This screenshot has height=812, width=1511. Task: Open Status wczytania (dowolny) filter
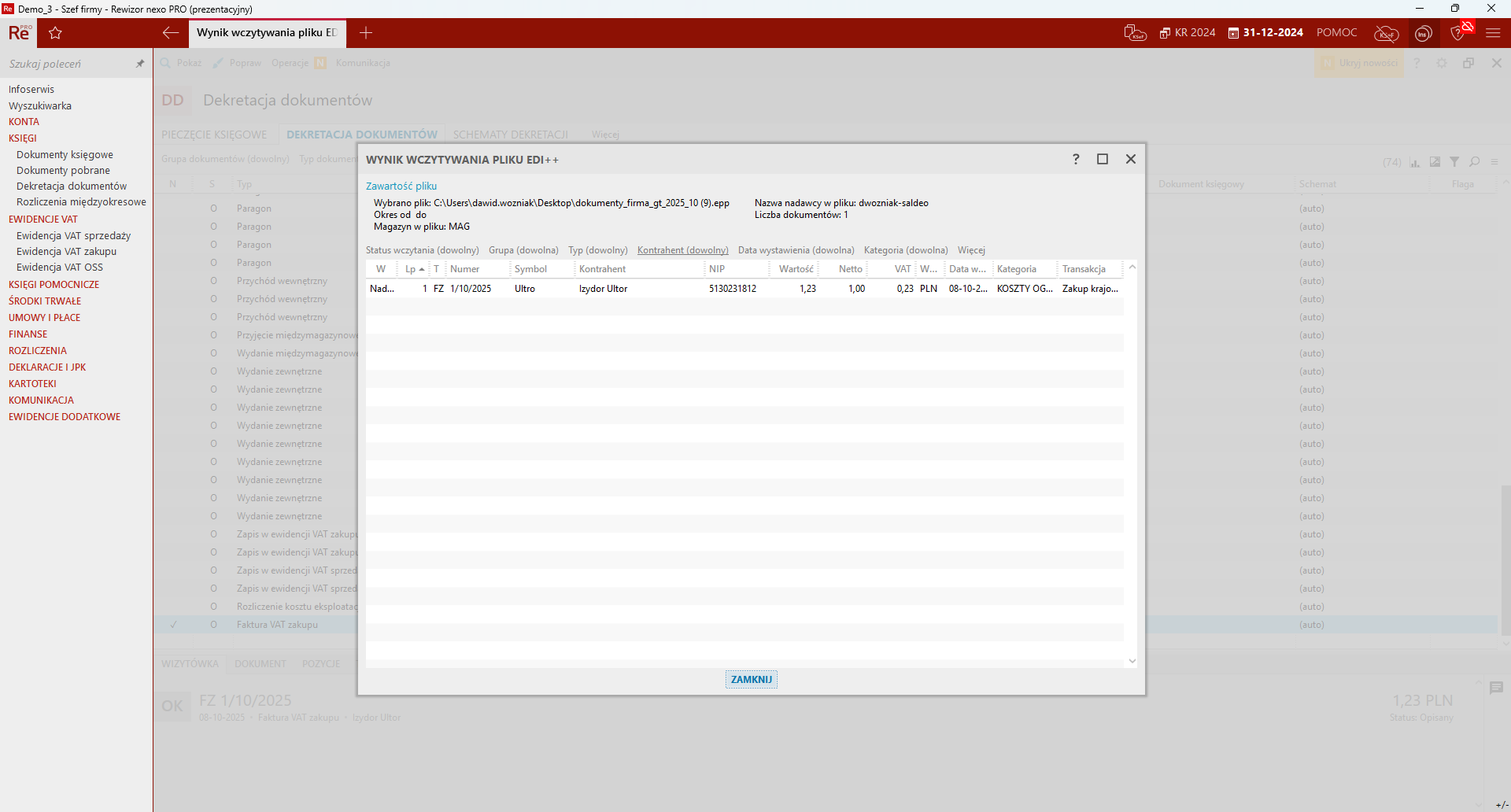tap(423, 250)
